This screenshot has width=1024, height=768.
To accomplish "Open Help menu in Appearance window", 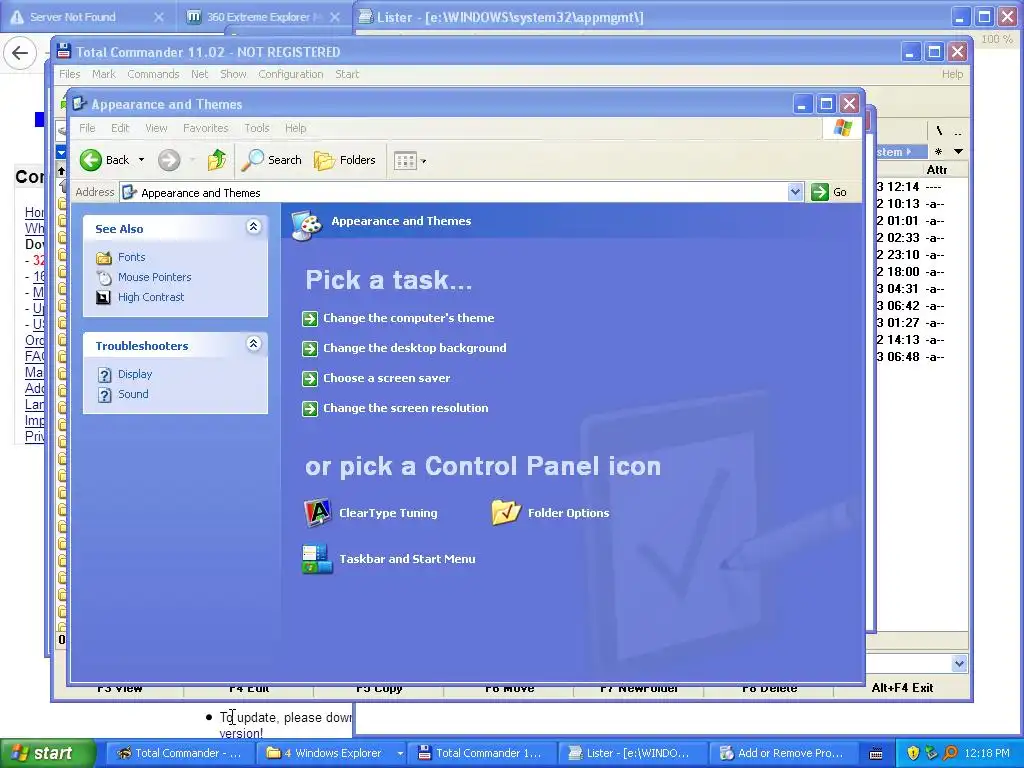I will coord(295,128).
